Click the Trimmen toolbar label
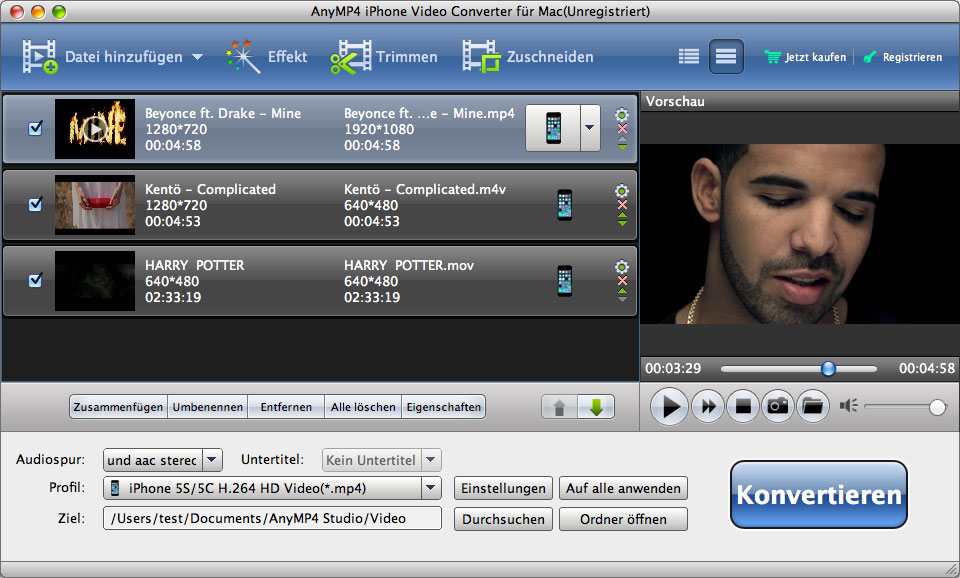The height and width of the screenshot is (578, 960). 407,57
